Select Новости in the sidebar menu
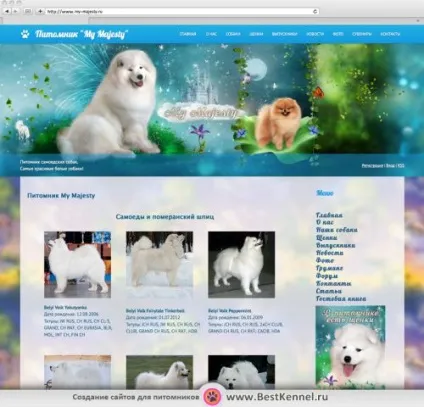 coord(330,253)
